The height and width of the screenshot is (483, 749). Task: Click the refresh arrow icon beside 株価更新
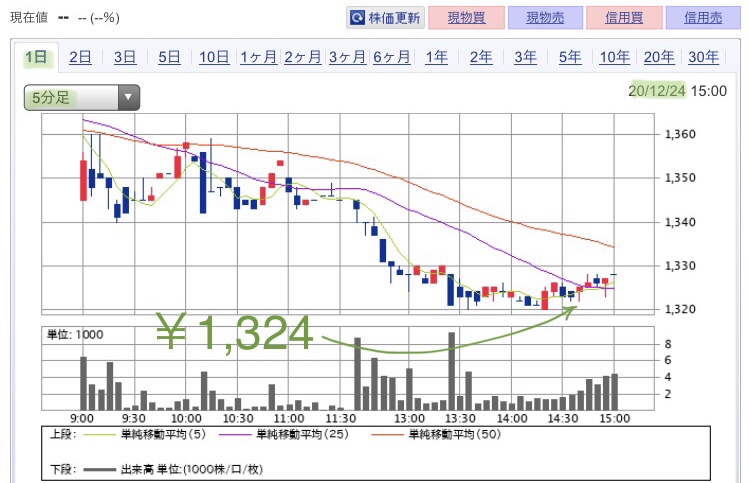click(357, 18)
